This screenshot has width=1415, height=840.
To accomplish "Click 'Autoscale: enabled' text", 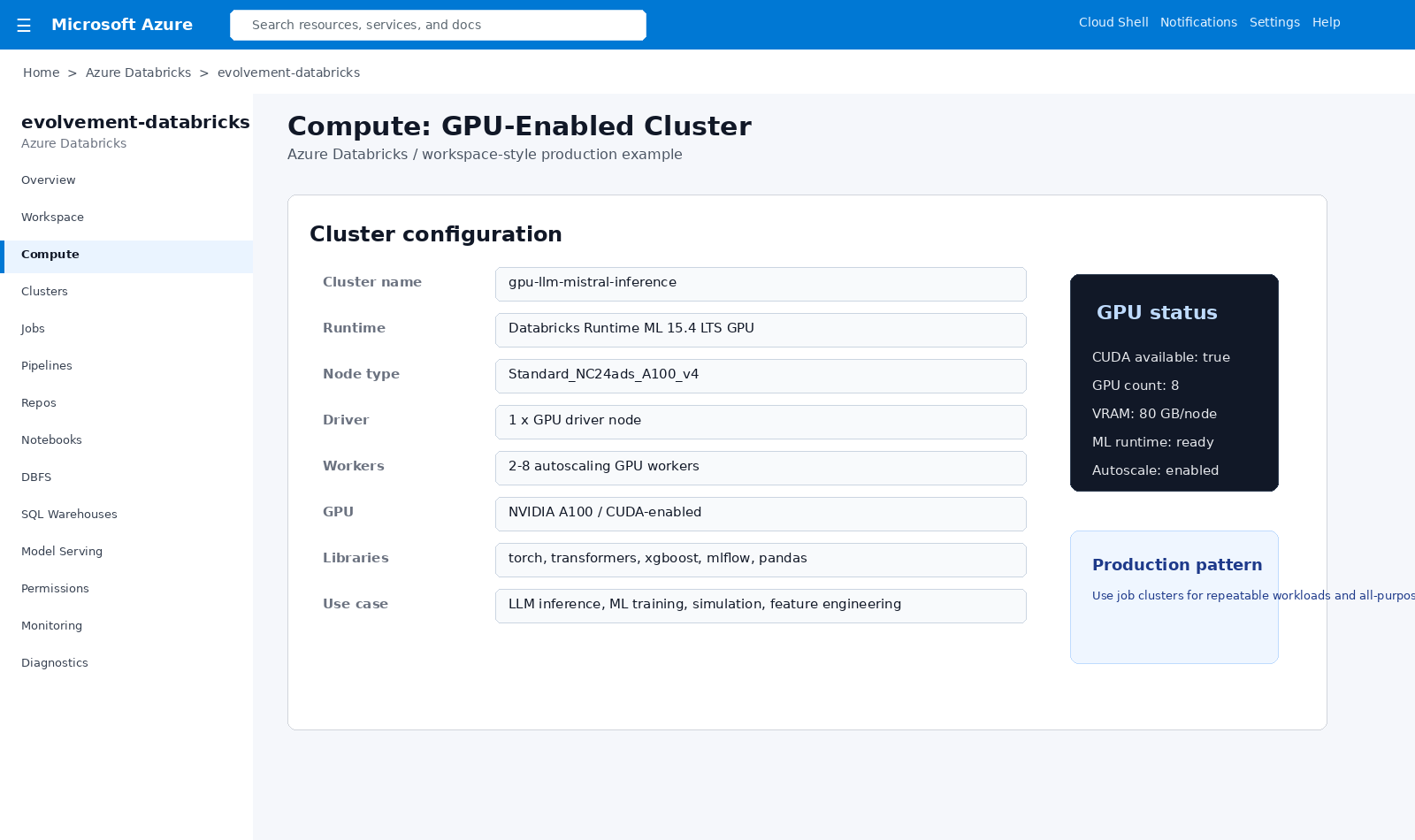I will (1155, 470).
